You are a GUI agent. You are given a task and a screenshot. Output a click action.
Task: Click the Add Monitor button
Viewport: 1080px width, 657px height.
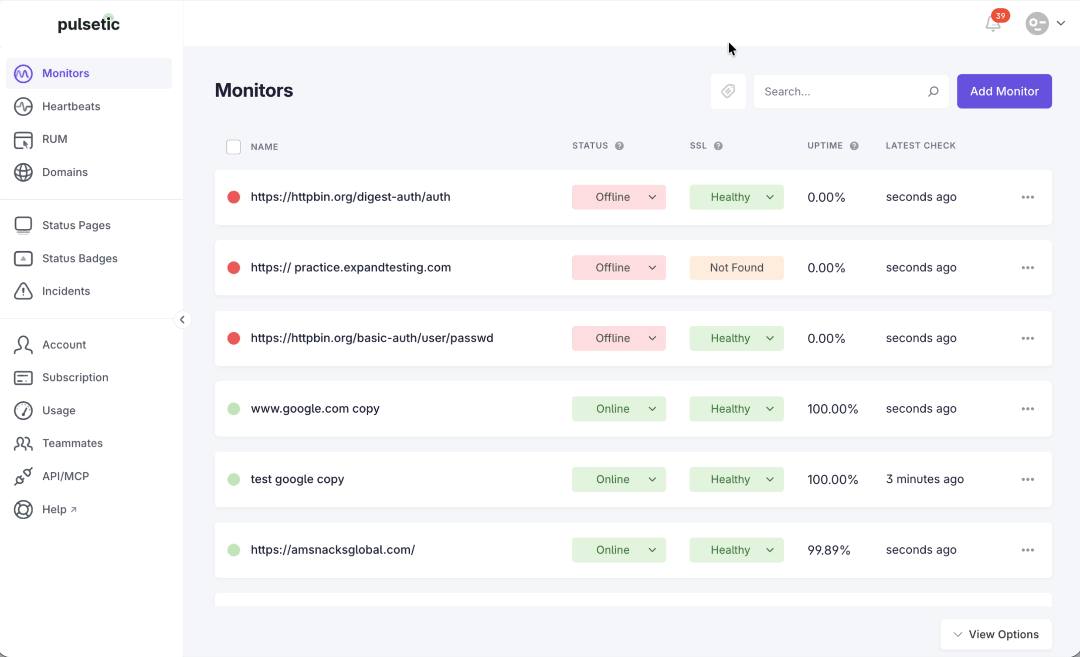(1004, 91)
